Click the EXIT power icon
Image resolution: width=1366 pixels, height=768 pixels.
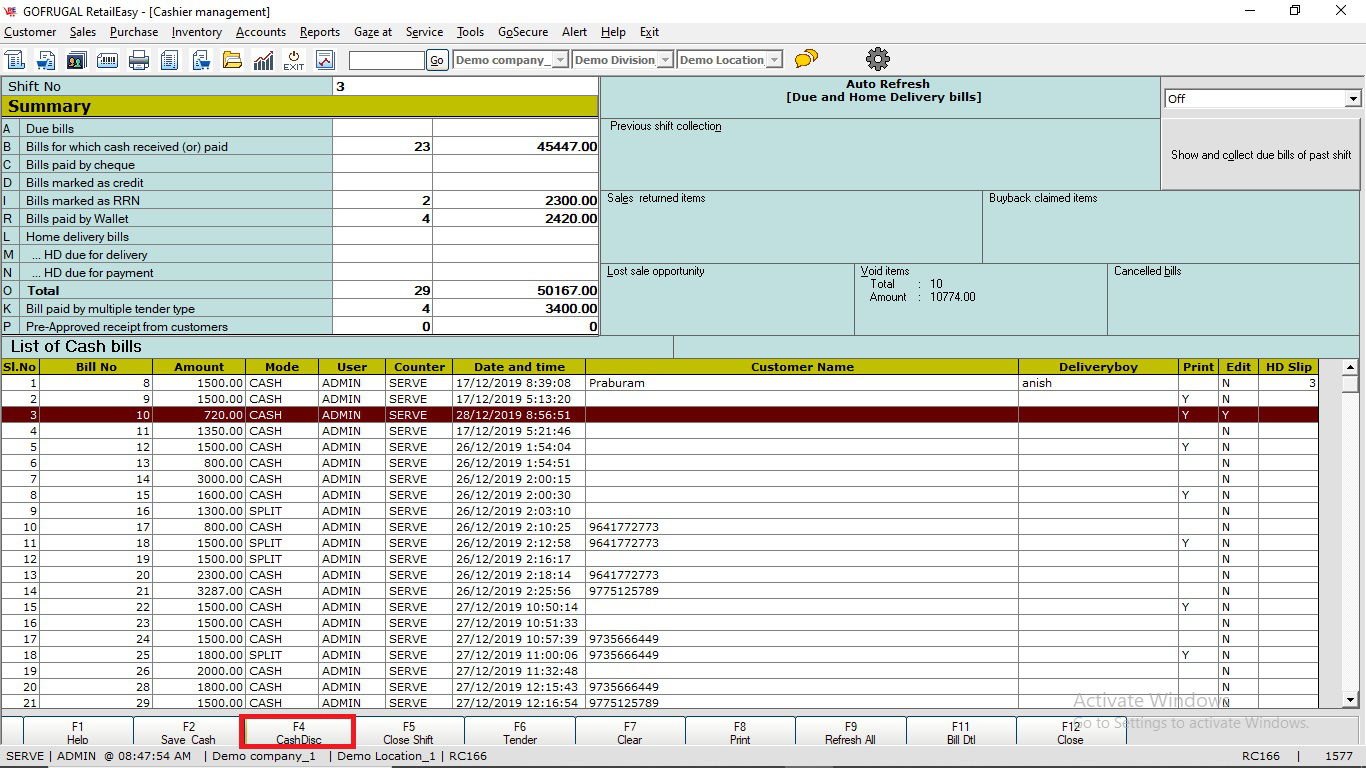click(293, 60)
